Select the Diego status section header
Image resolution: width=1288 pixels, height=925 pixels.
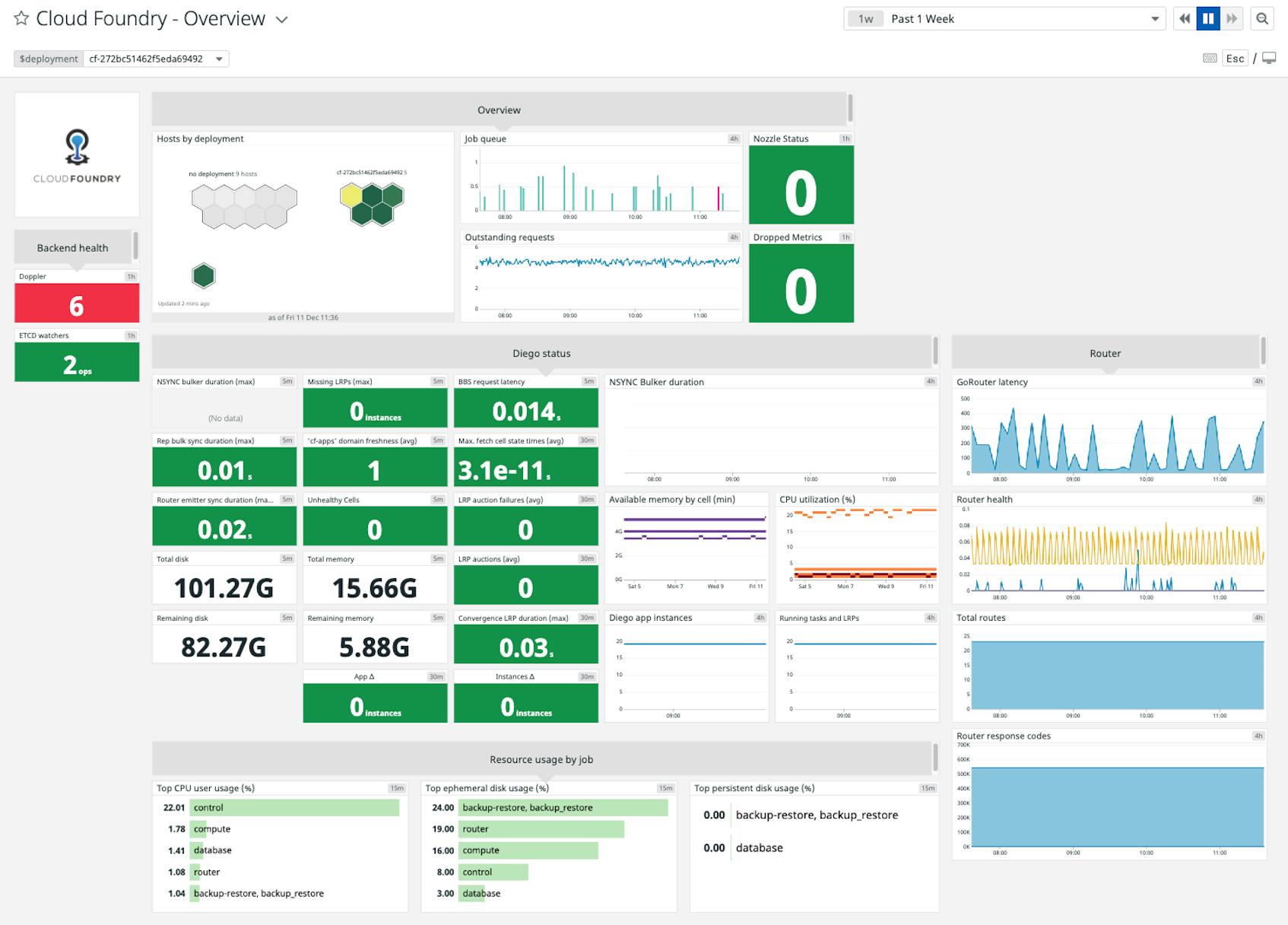541,353
